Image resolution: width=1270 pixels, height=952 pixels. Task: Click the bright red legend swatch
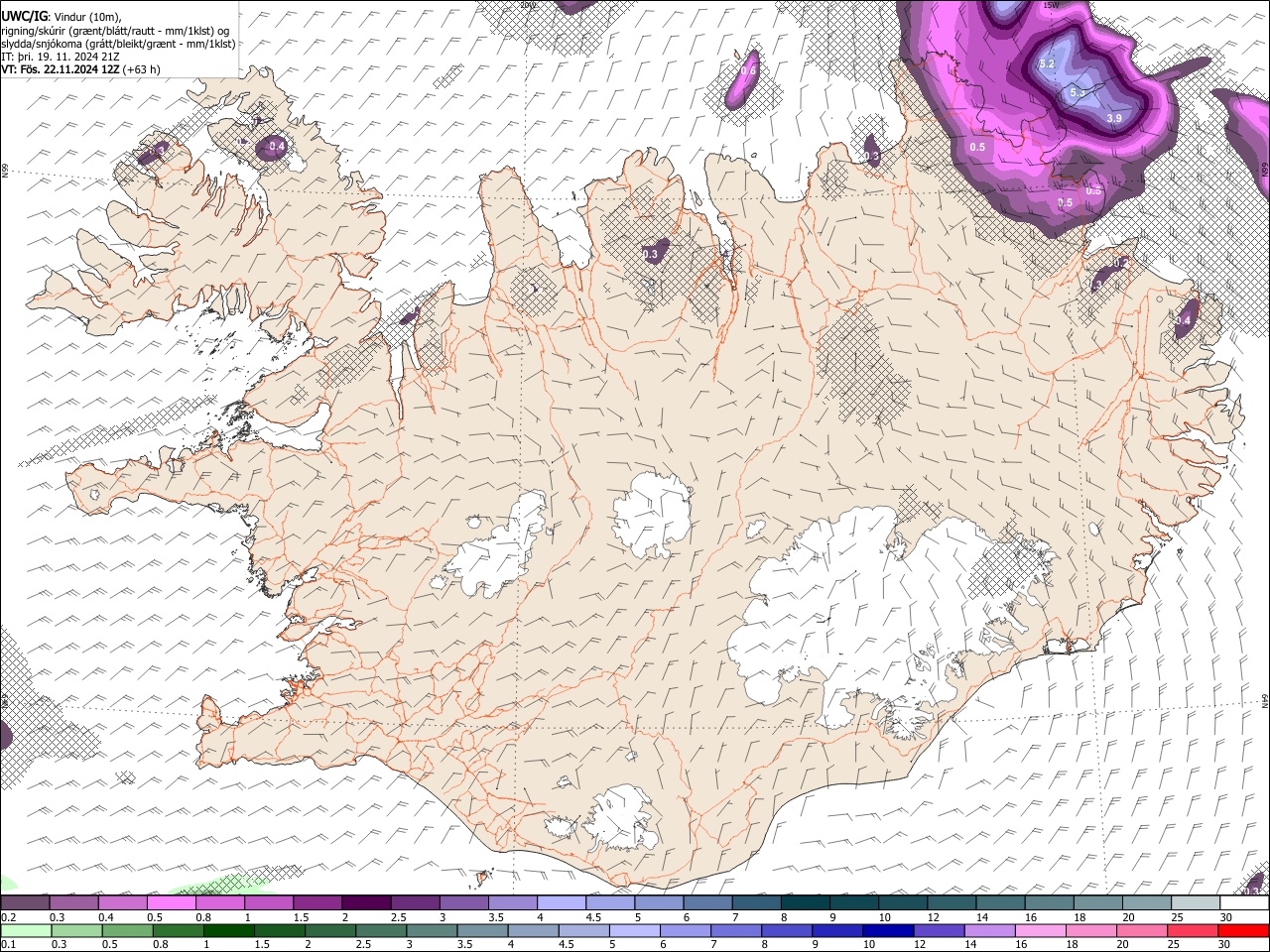(x=1243, y=931)
